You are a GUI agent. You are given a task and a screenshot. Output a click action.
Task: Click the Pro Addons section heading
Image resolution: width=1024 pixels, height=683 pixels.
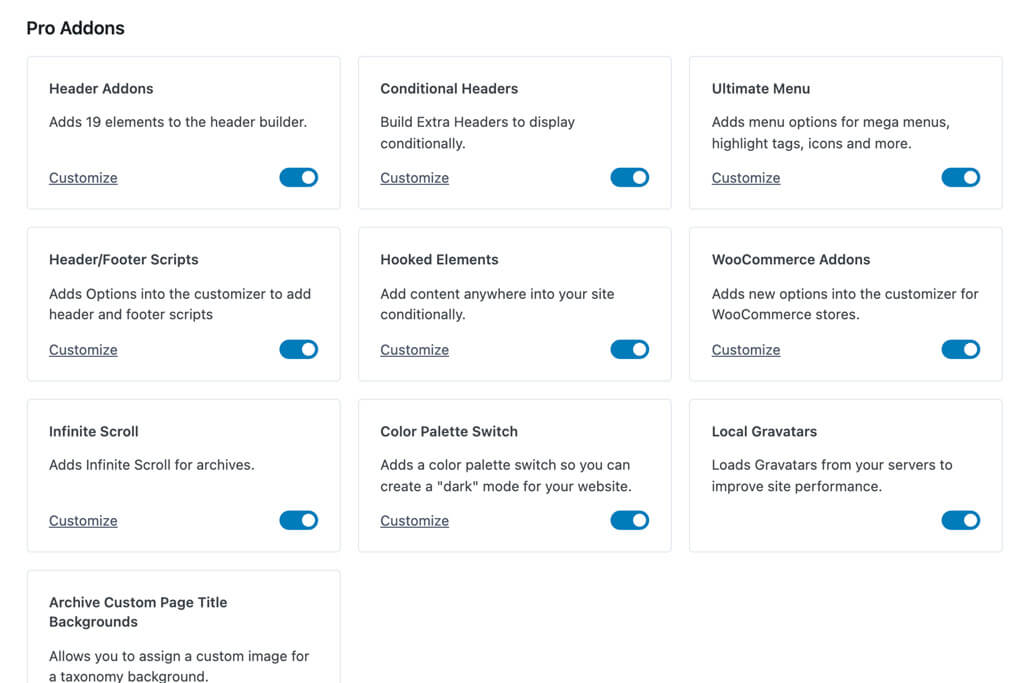pos(76,28)
